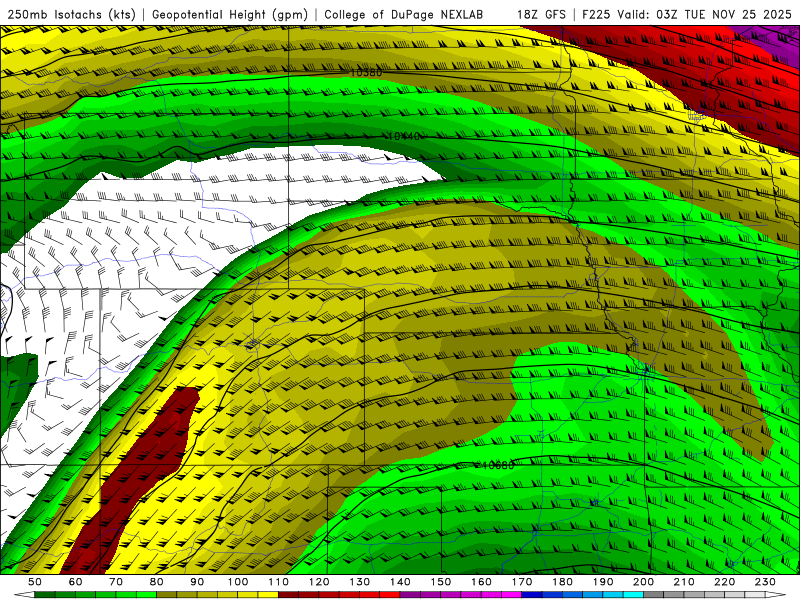This screenshot has height=600, width=800.
Task: Click the 100 knot legend label
Action: point(238,582)
